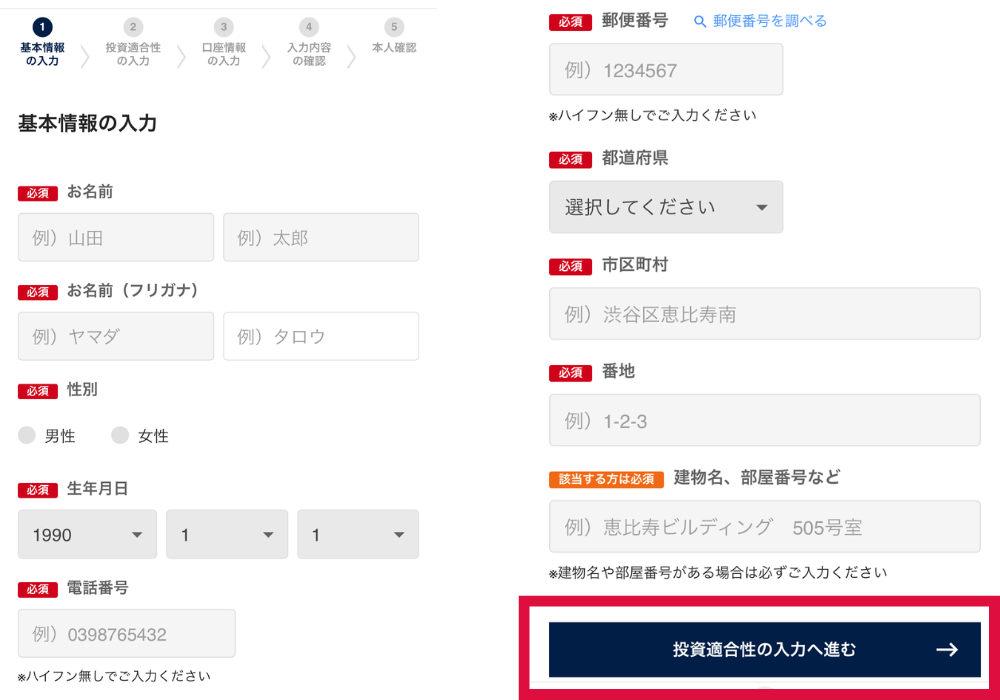The image size is (1000, 700).
Task: Click the step 4 入力内容の確認 circle icon
Action: tap(309, 27)
